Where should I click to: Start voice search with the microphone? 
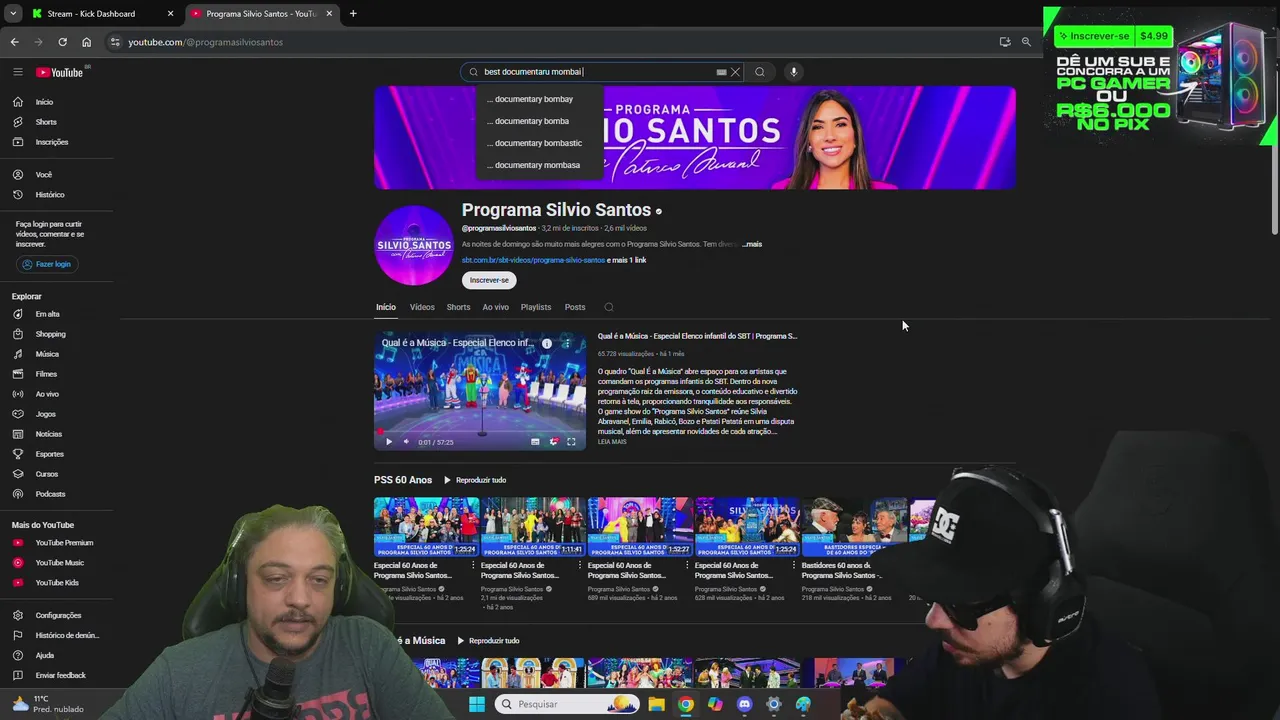point(793,72)
